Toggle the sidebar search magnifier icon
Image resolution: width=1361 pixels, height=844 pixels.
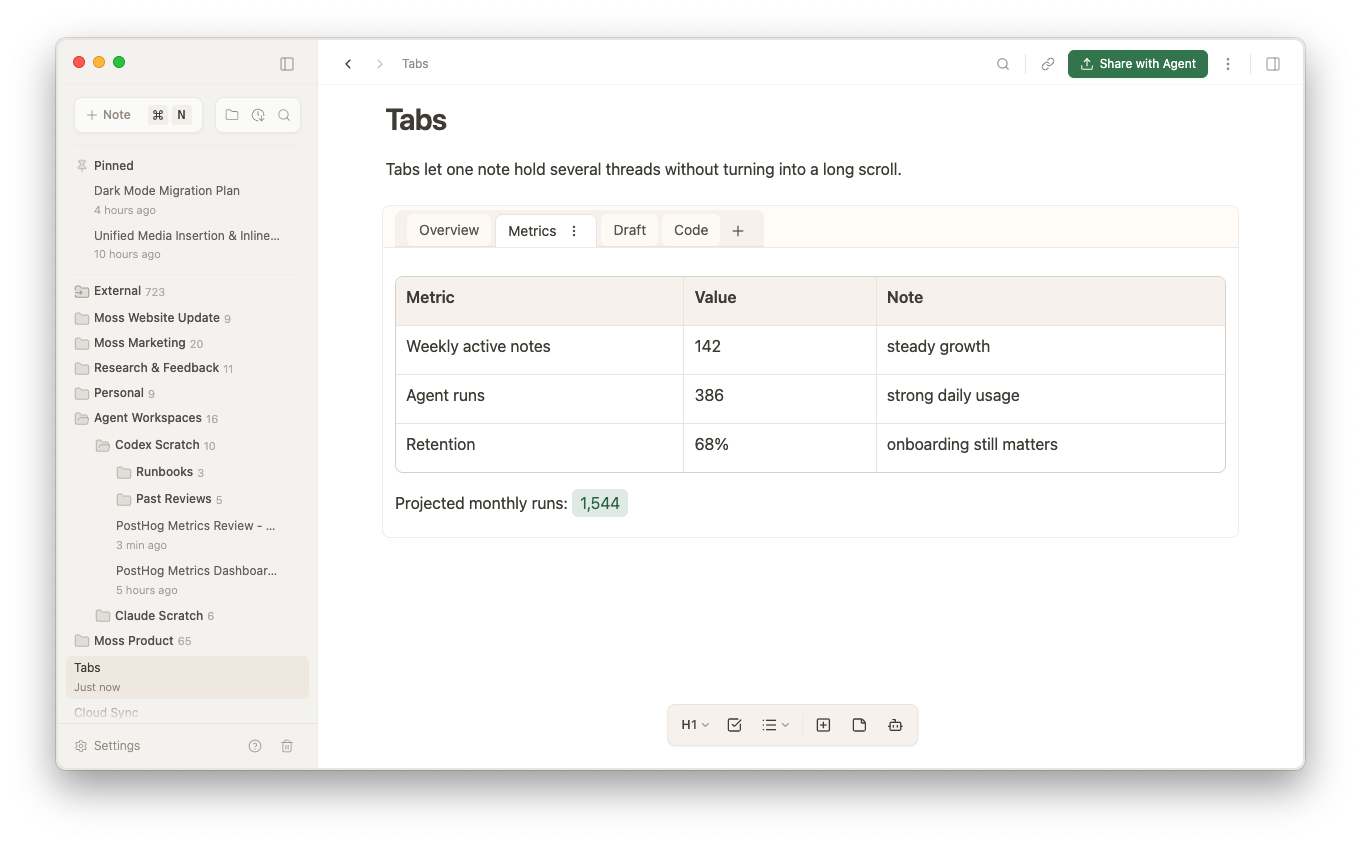click(x=284, y=115)
